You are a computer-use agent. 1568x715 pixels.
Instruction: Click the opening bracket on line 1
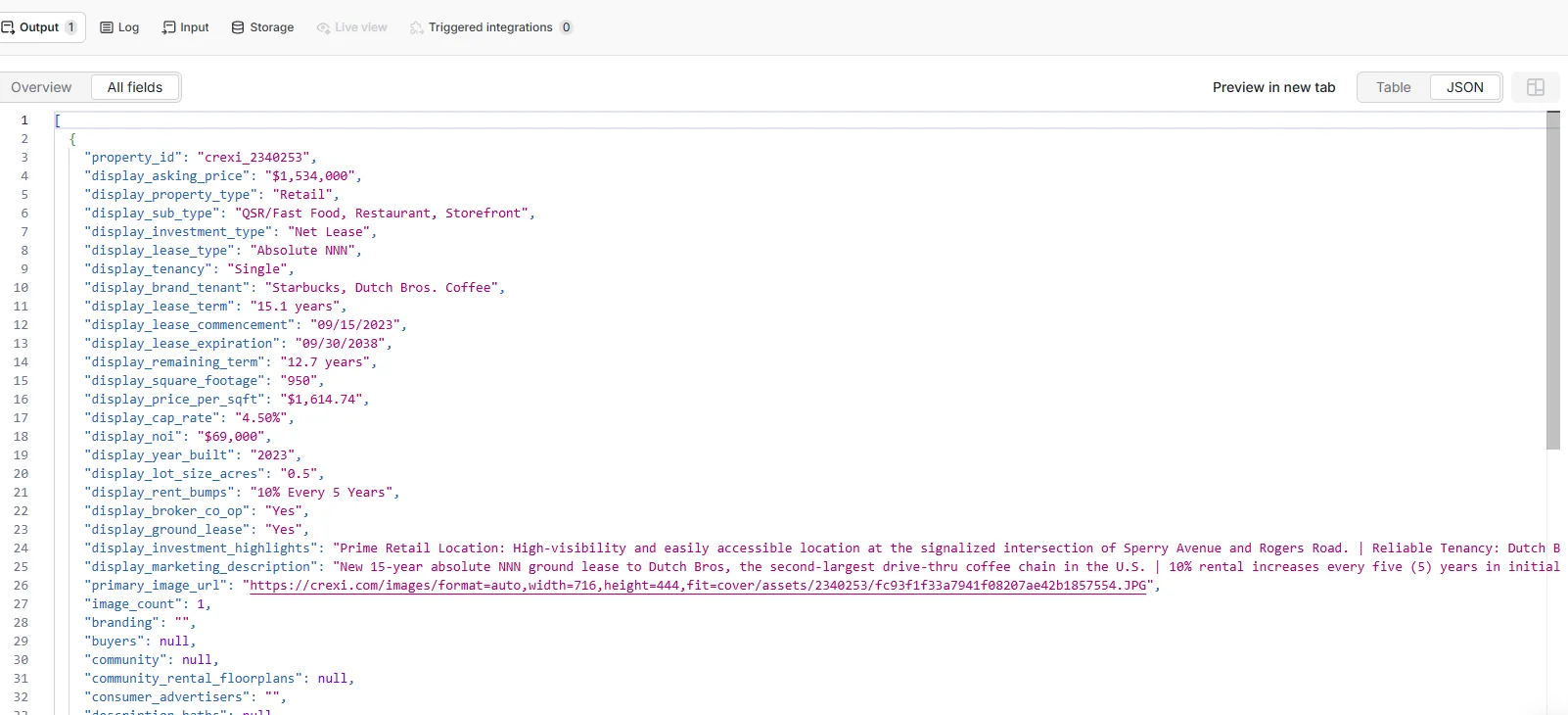click(58, 120)
